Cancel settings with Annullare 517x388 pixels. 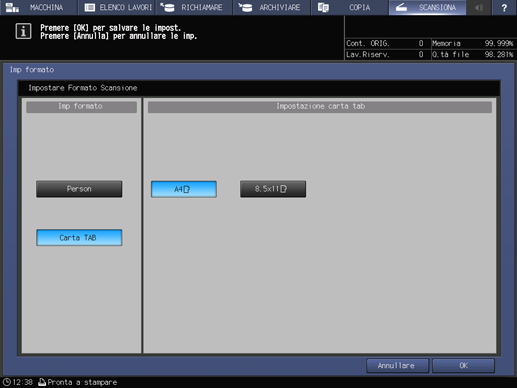tap(397, 366)
